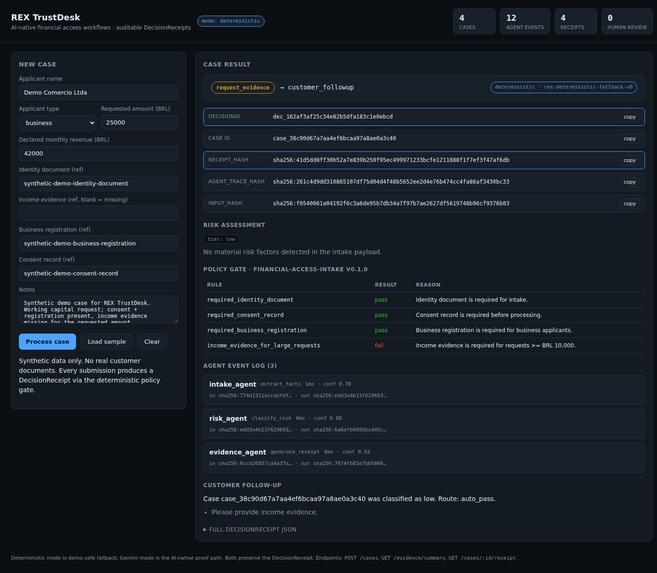Click the CASES counter card
This screenshot has width=657, height=573.
point(474,21)
